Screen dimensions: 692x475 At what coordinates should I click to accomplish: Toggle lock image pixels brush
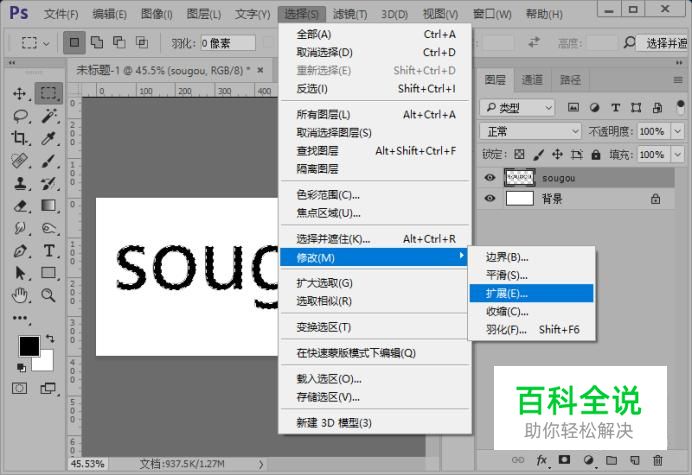pos(538,154)
